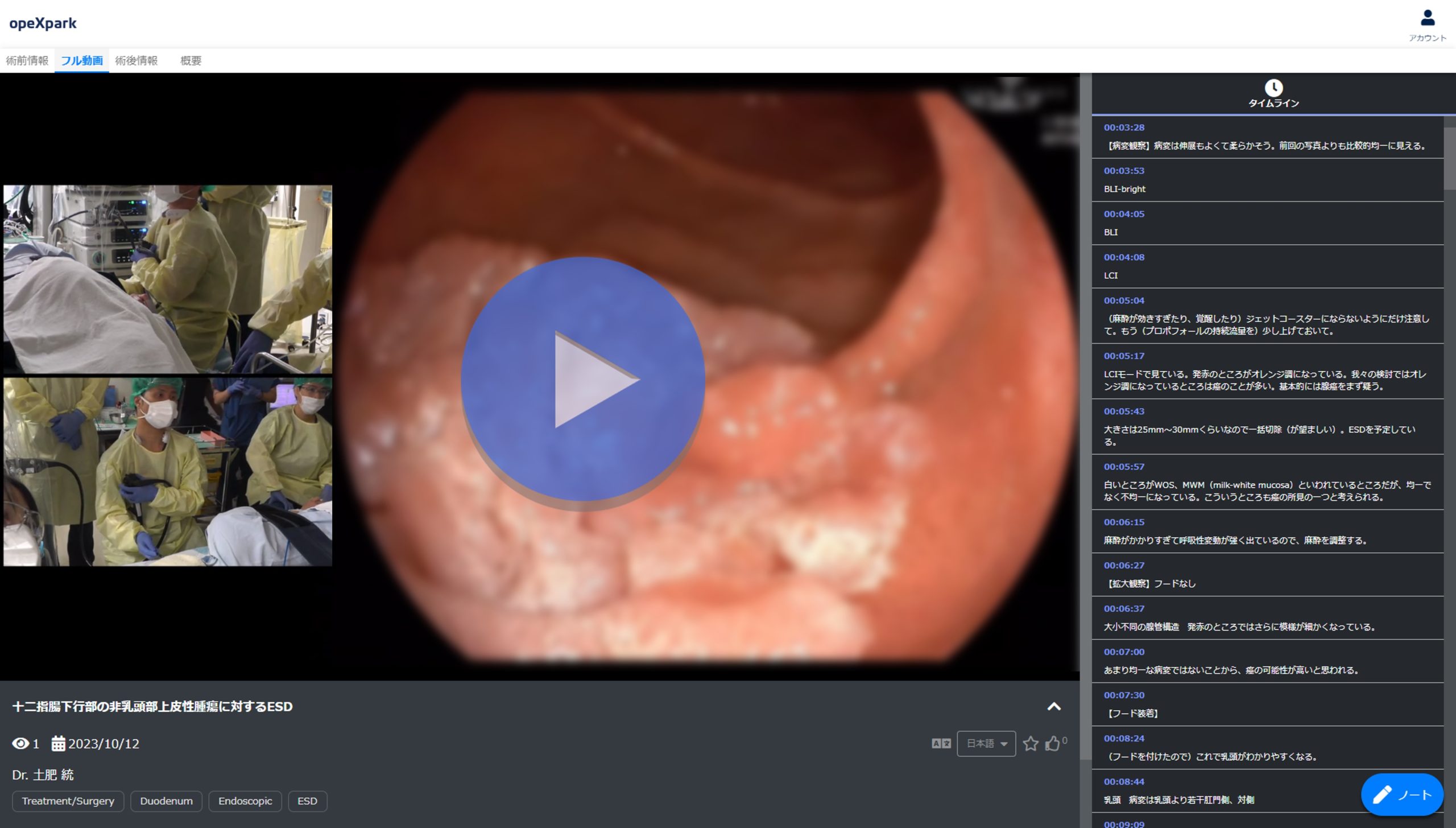
Task: Click the view count eye icon
Action: (20, 743)
